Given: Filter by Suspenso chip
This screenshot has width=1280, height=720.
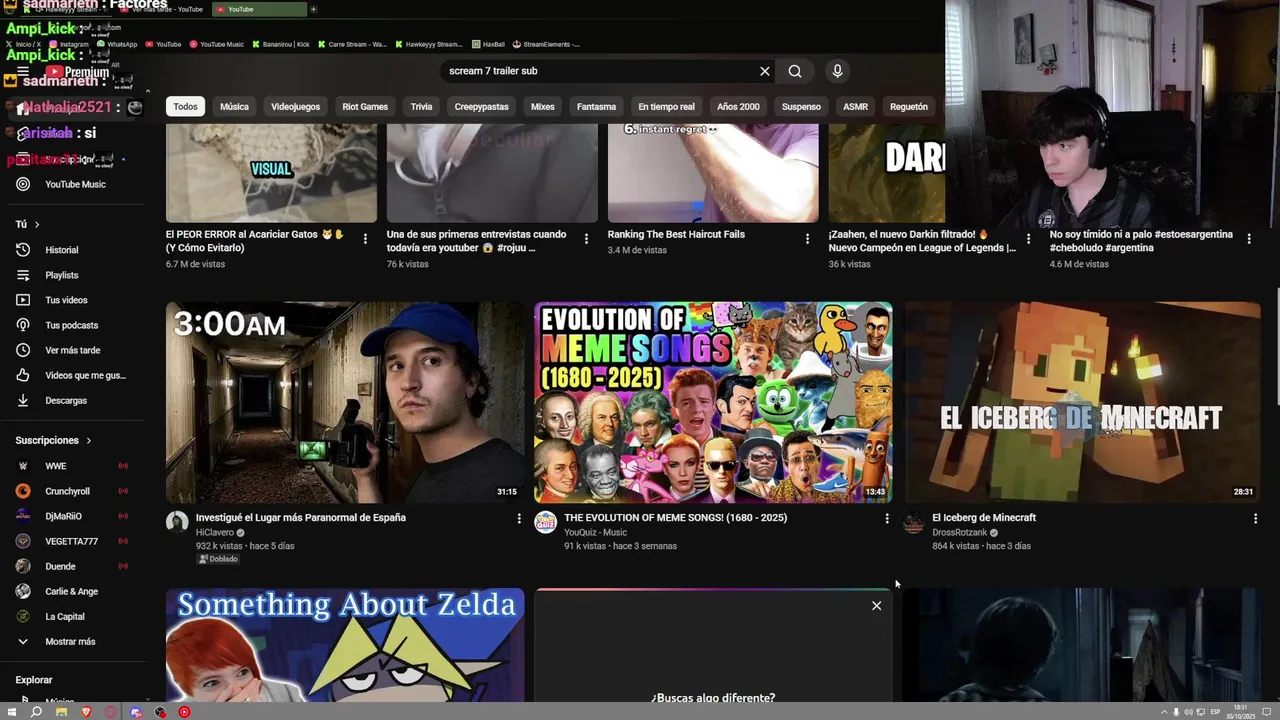Looking at the screenshot, I should (801, 106).
